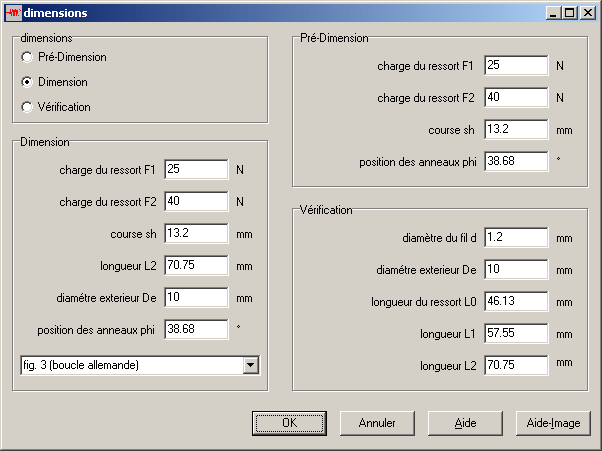
Task: Click the longueur du ressort L0 field
Action: [x=516, y=302]
